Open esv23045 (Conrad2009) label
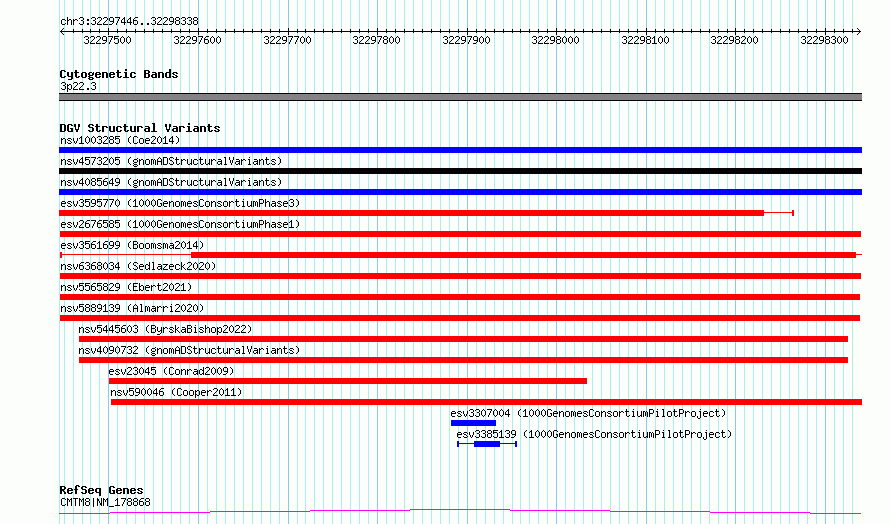The image size is (890, 524). (x=171, y=371)
